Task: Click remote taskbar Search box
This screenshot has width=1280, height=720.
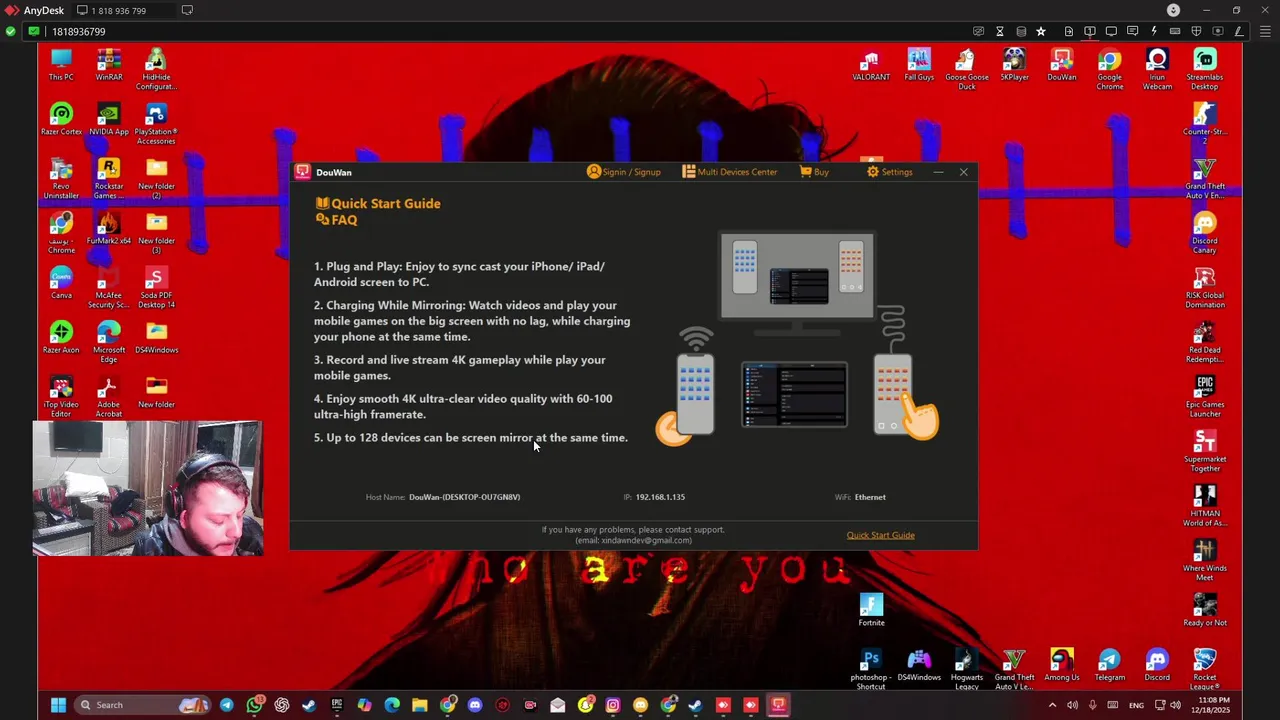Action: tap(143, 705)
